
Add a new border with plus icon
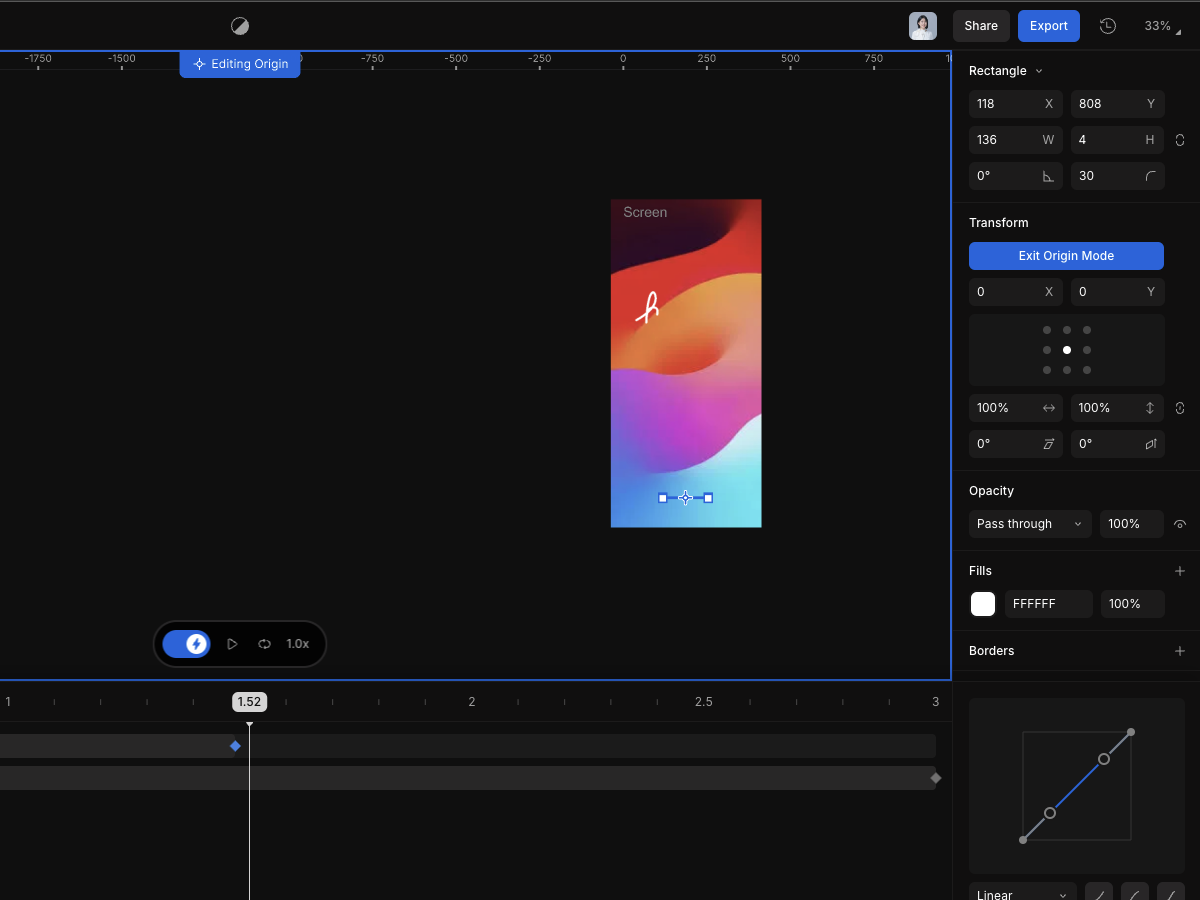[1180, 651]
